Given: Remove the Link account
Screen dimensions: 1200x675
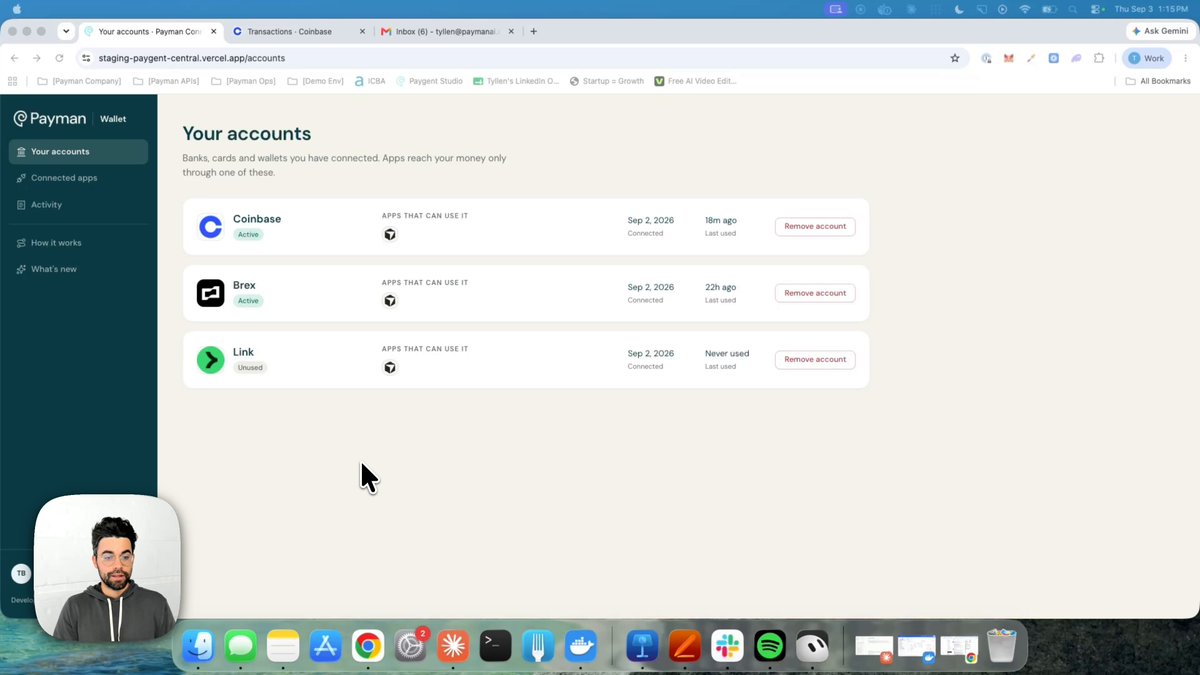Looking at the screenshot, I should (815, 360).
